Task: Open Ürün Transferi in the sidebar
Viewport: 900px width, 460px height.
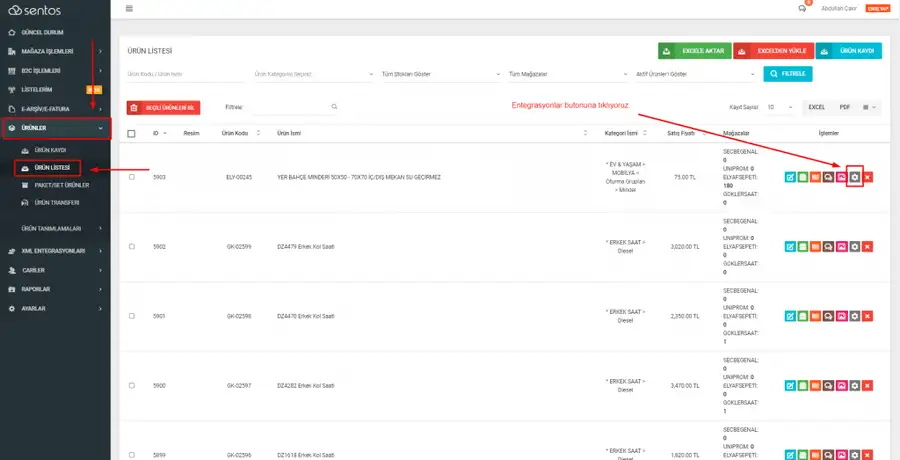Action: 57,203
